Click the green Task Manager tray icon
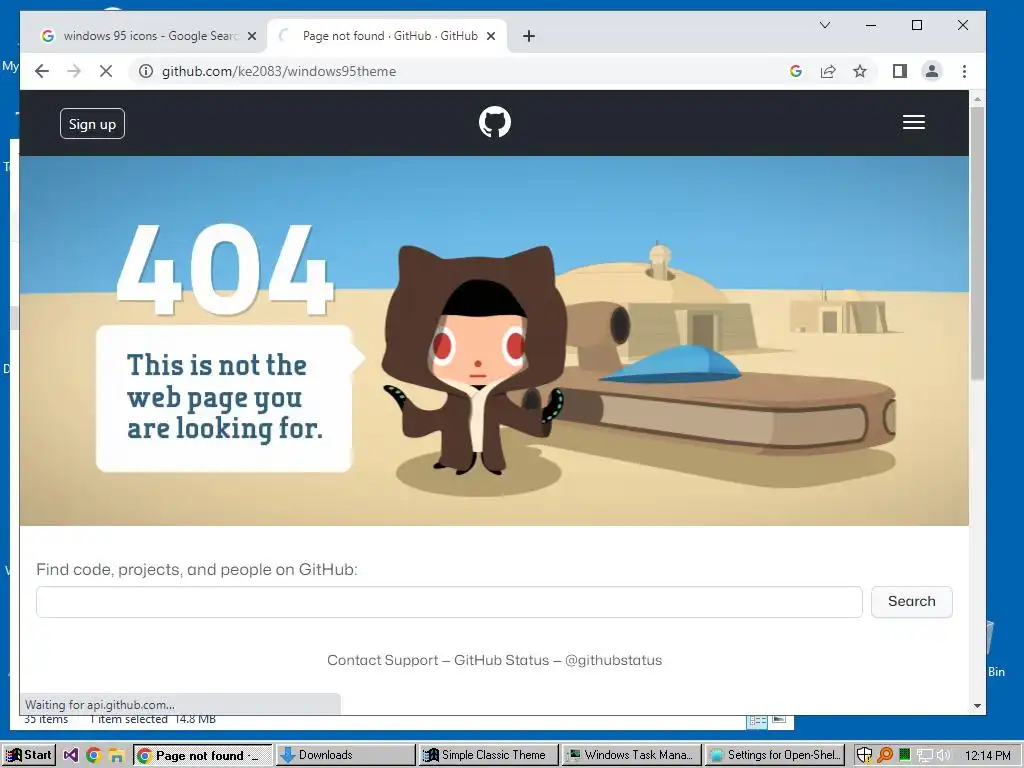The height and width of the screenshot is (768, 1024). pyautogui.click(x=904, y=755)
